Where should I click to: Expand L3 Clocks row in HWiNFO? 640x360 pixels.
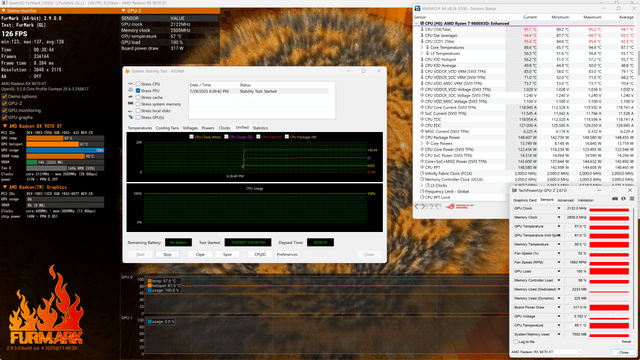(422, 185)
